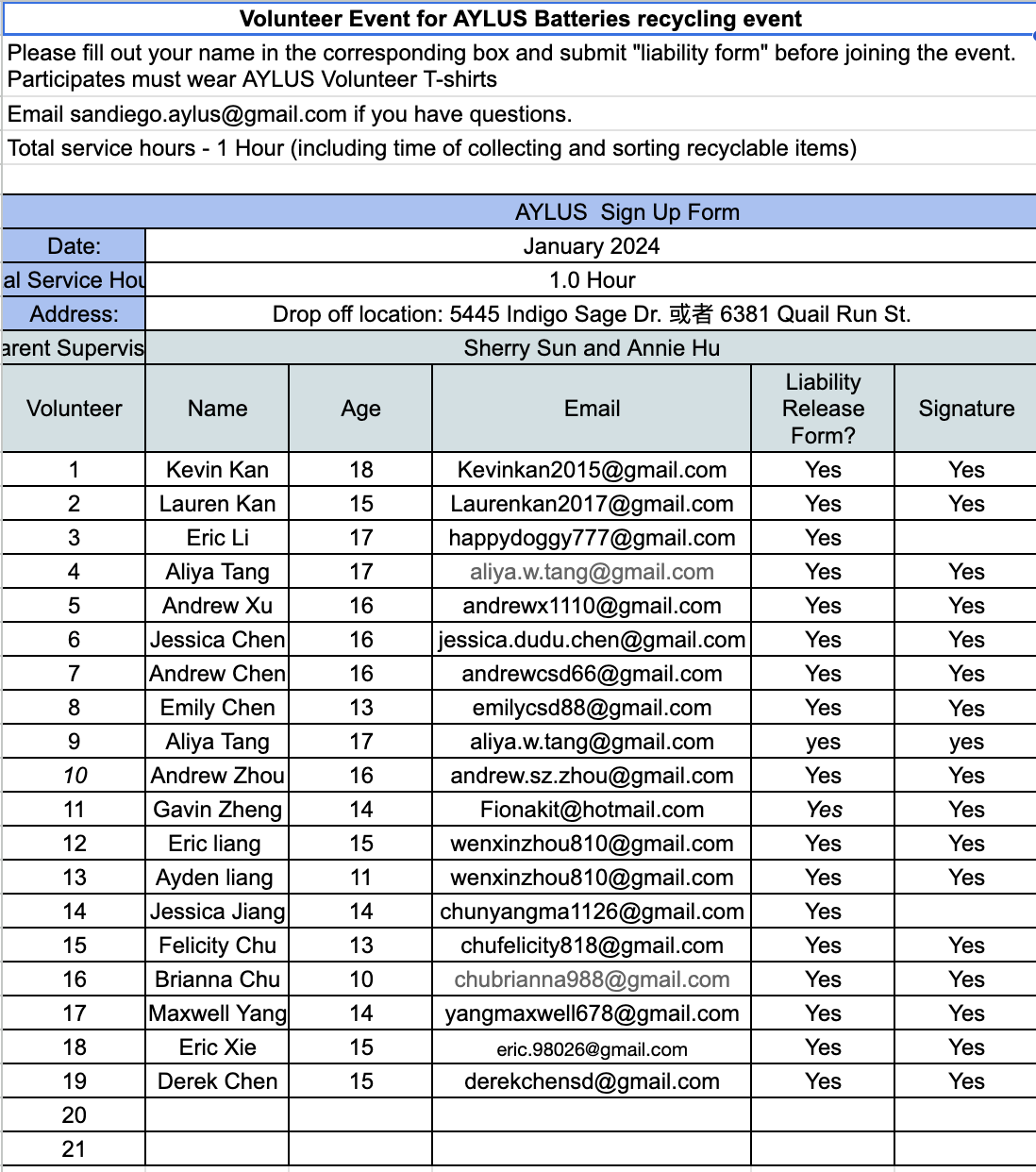Select the drop off location address cell

click(x=592, y=314)
